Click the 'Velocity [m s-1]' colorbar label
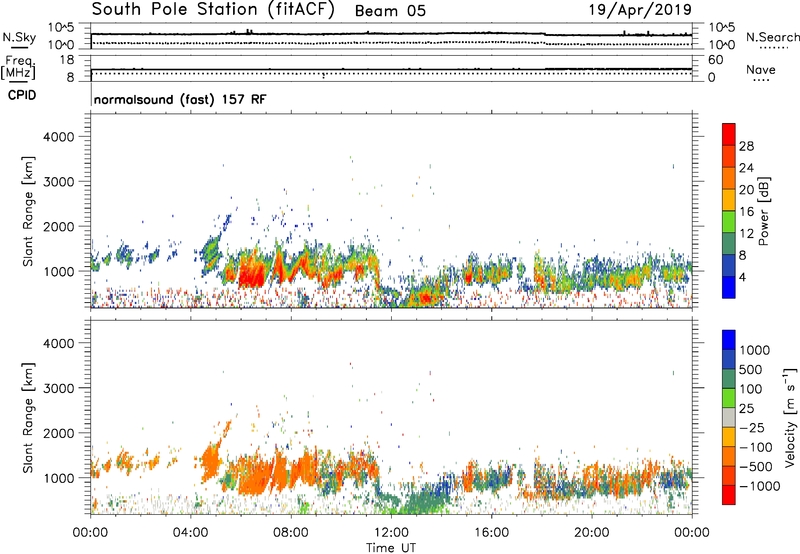This screenshot has height=554, width=800. click(790, 417)
